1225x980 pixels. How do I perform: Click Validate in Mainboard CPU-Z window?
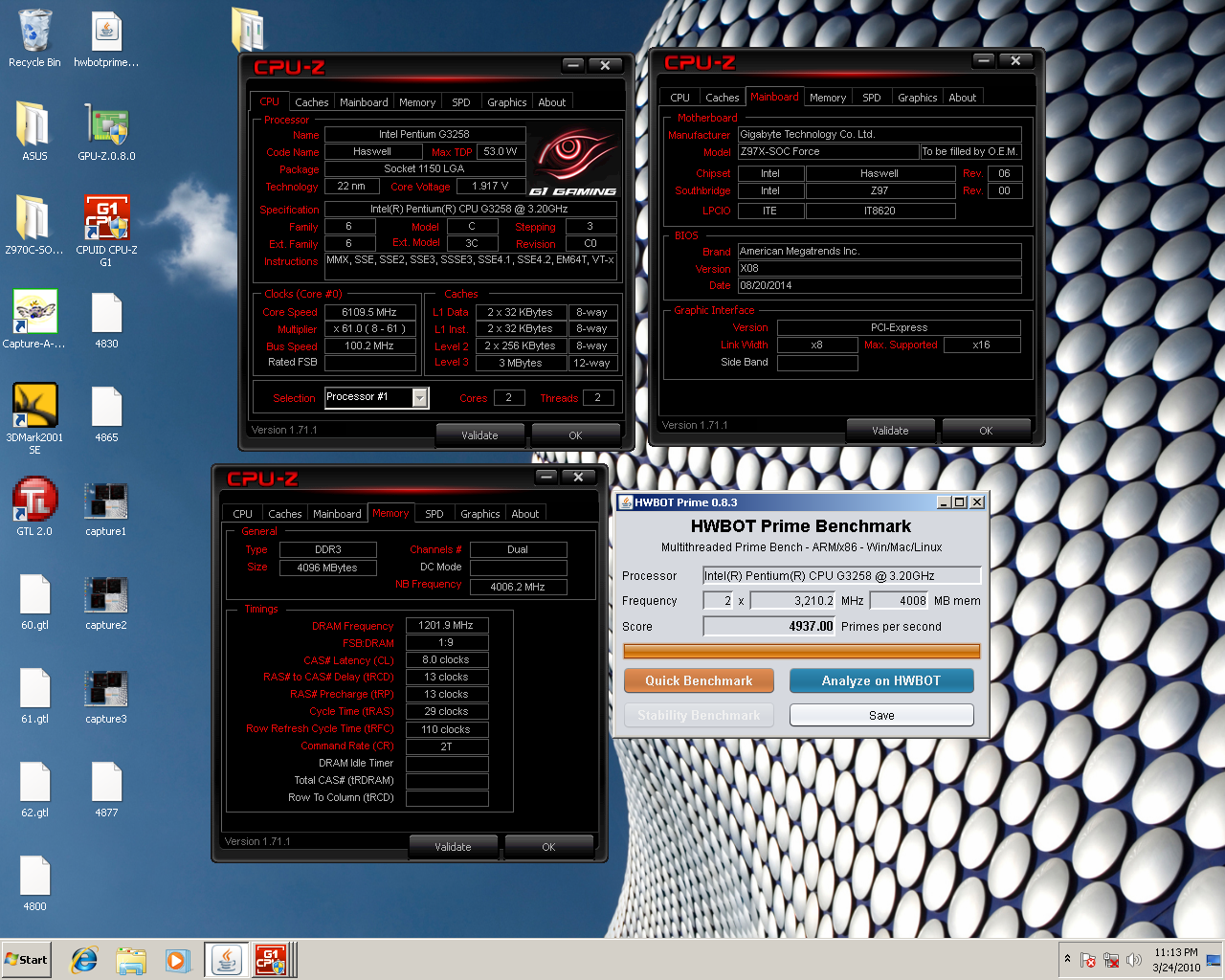coord(890,431)
